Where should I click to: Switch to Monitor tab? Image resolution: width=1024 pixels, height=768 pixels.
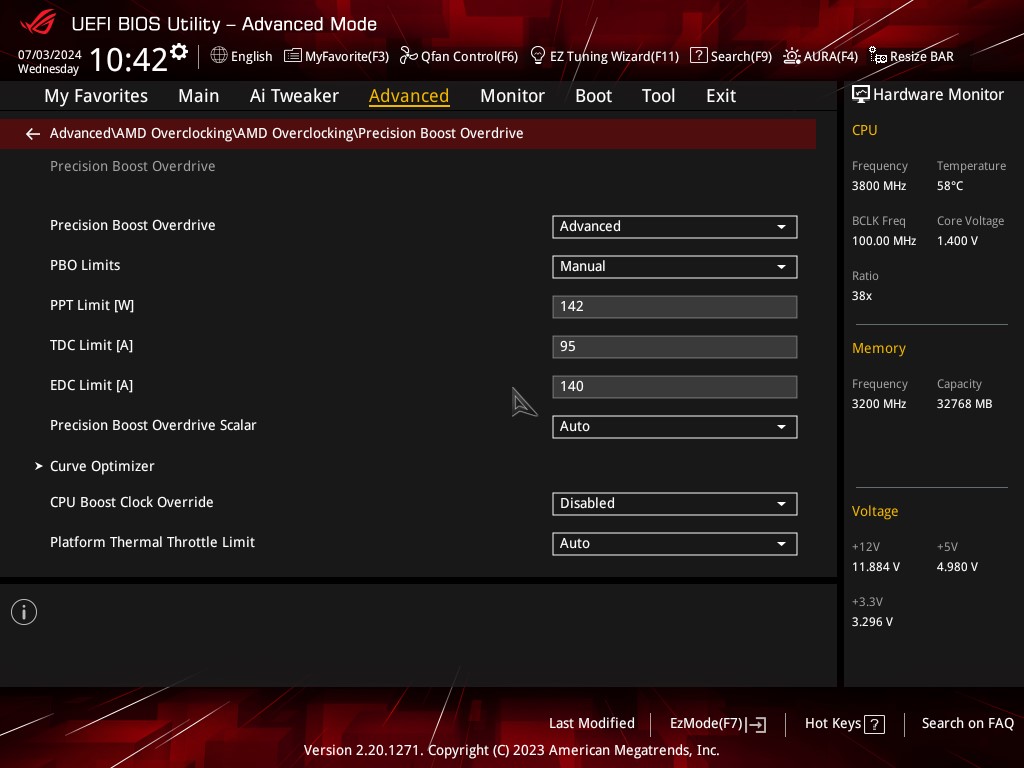point(512,96)
